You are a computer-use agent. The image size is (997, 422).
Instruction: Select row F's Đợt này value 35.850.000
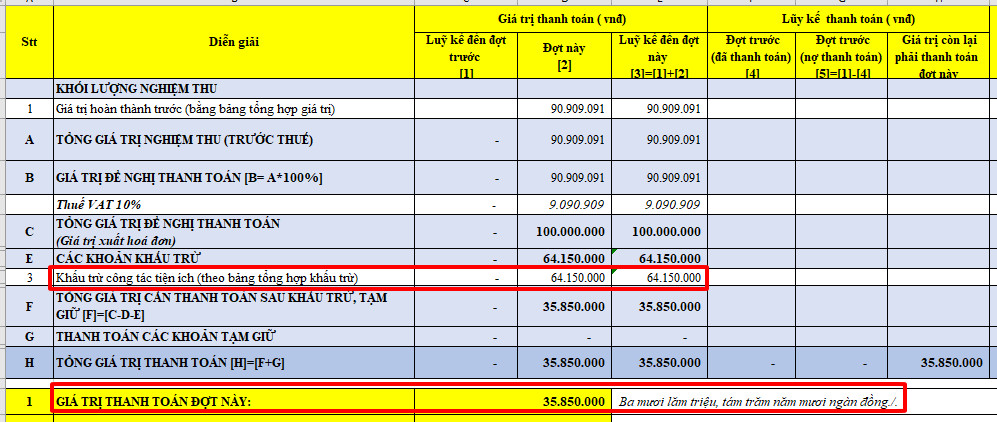[x=565, y=306]
